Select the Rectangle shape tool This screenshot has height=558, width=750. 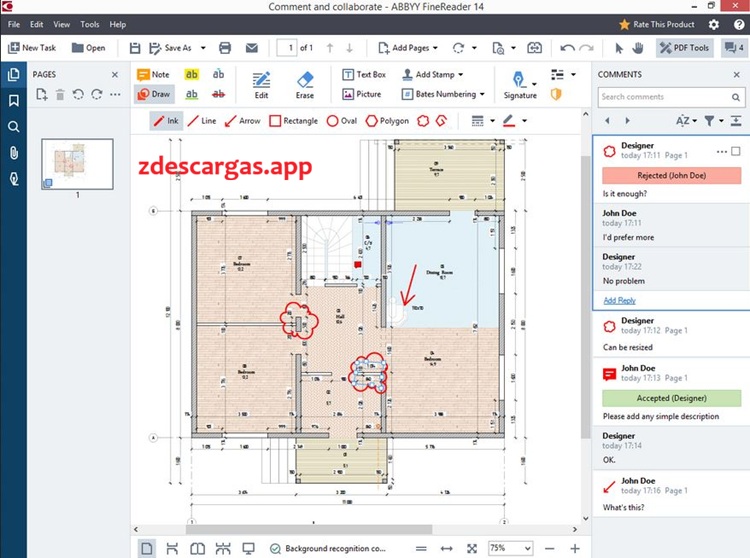tap(293, 121)
